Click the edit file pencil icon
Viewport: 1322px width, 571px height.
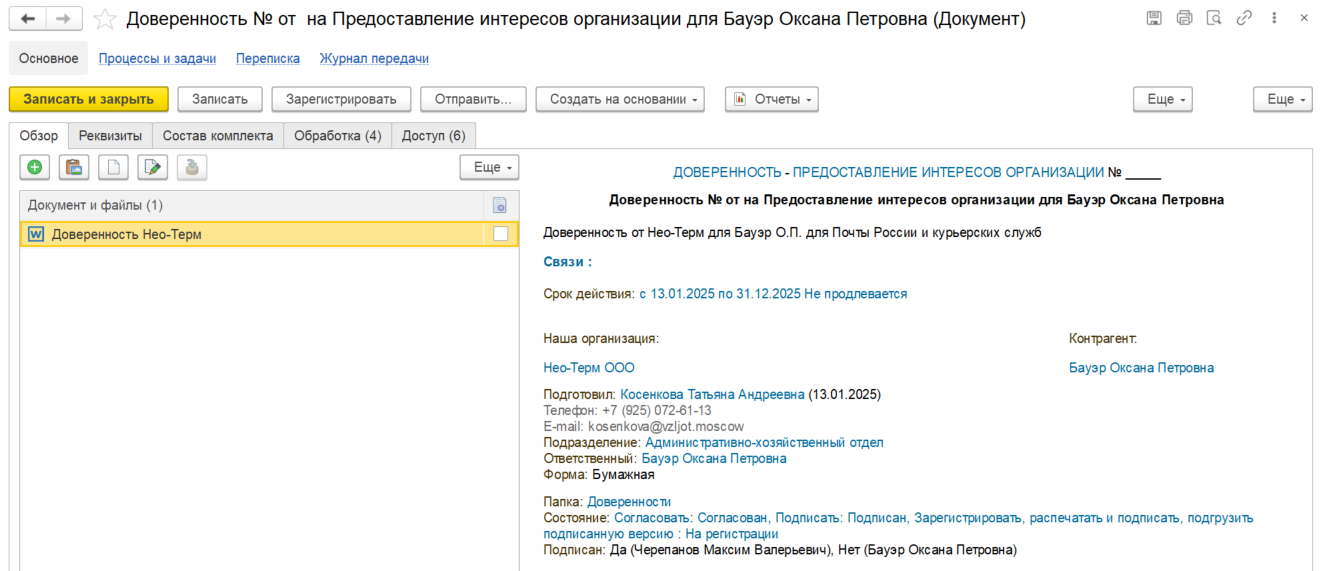[x=153, y=168]
